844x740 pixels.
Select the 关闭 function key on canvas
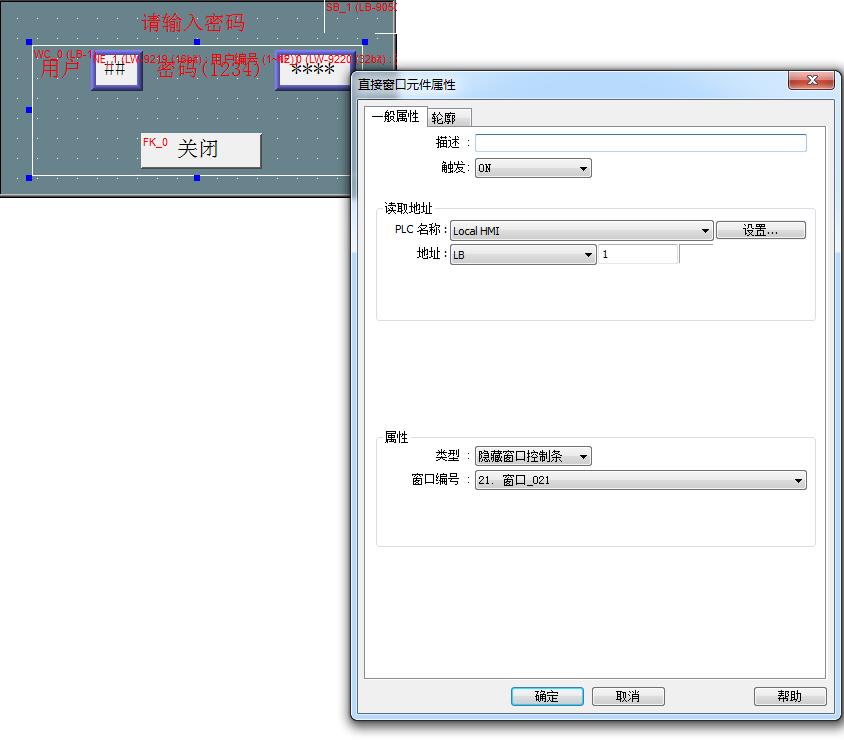[x=201, y=150]
